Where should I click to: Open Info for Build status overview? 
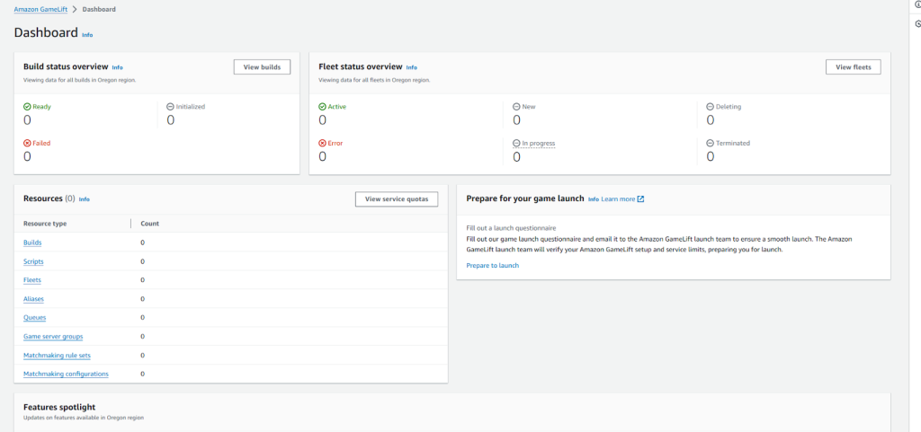click(117, 68)
